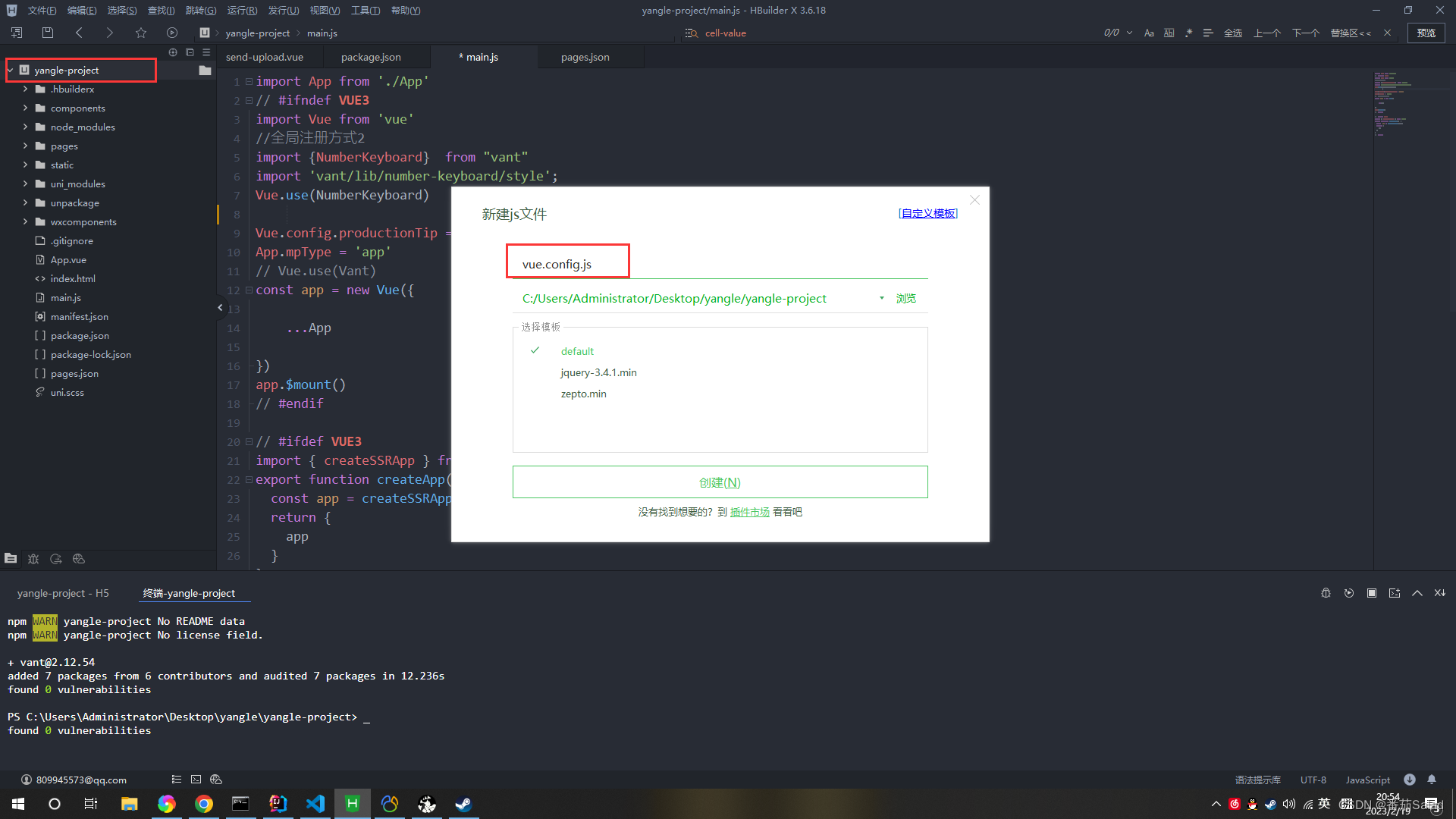Click export icon in terminal toolbar
This screenshot has width=1456, height=819.
pos(1394,593)
